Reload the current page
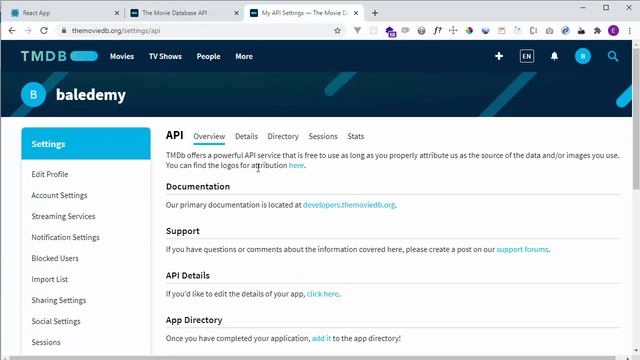640x360 pixels. (44, 31)
